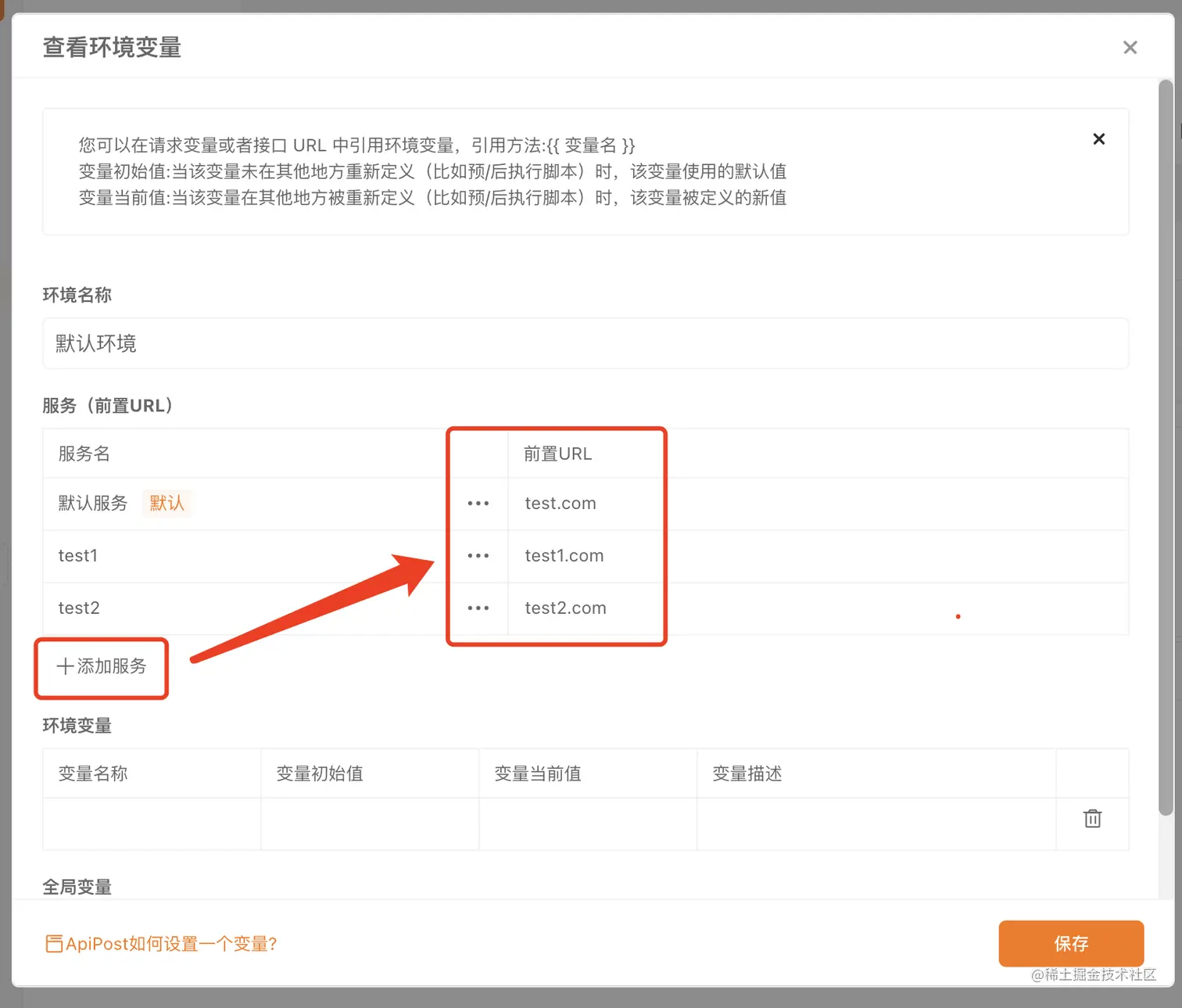This screenshot has width=1182, height=1008.
Task: Click the 添加服务 button
Action: (102, 666)
